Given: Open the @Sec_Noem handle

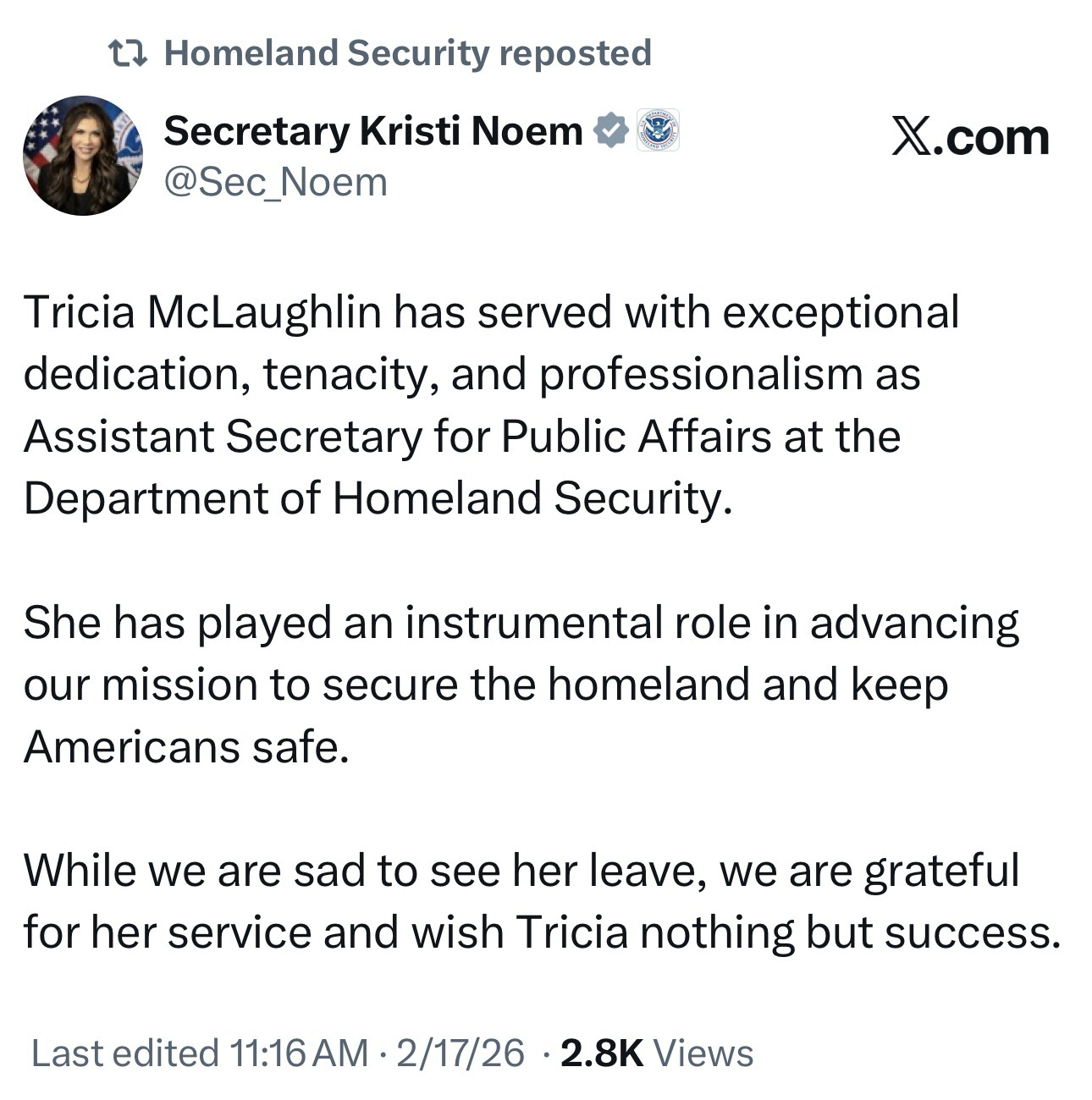Looking at the screenshot, I should [275, 182].
